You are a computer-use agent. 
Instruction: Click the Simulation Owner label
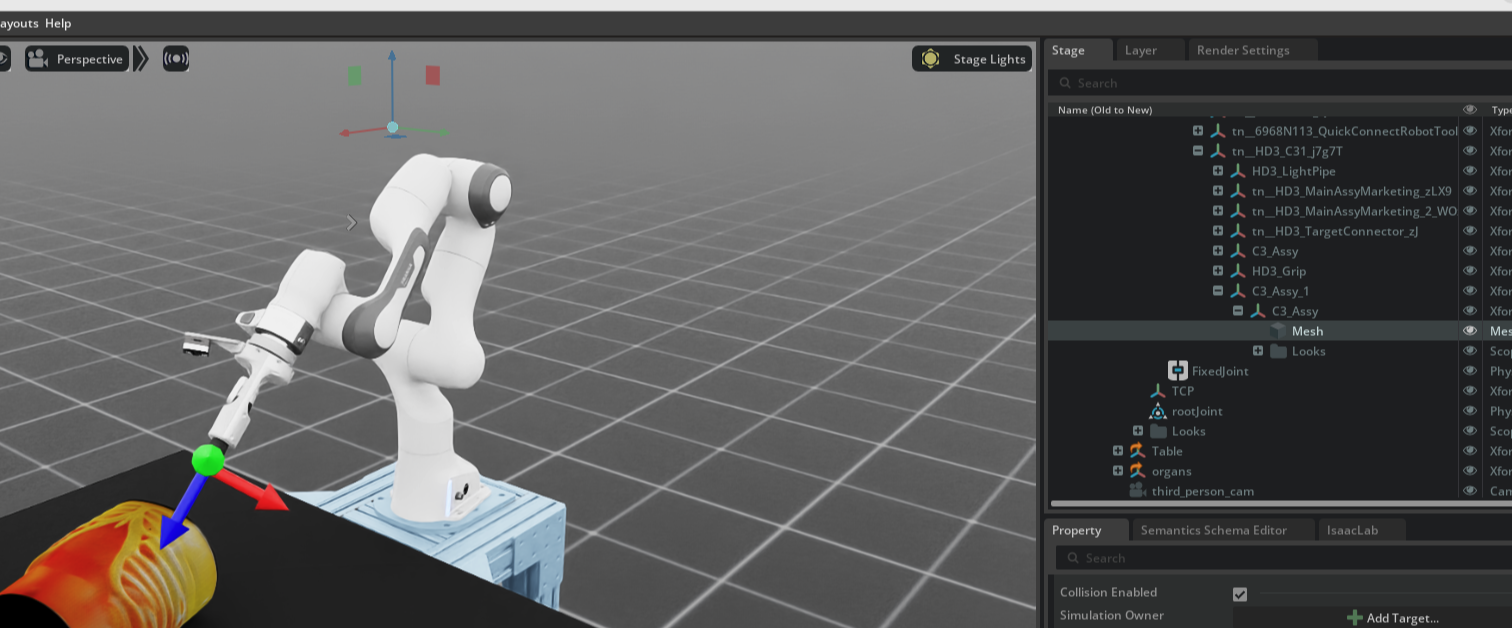[1112, 615]
